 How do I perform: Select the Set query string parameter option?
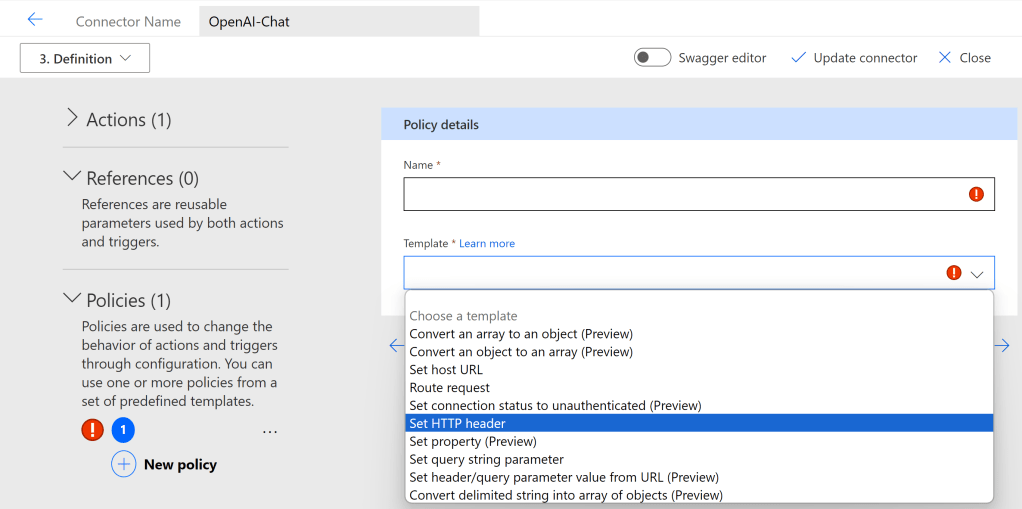(x=486, y=459)
